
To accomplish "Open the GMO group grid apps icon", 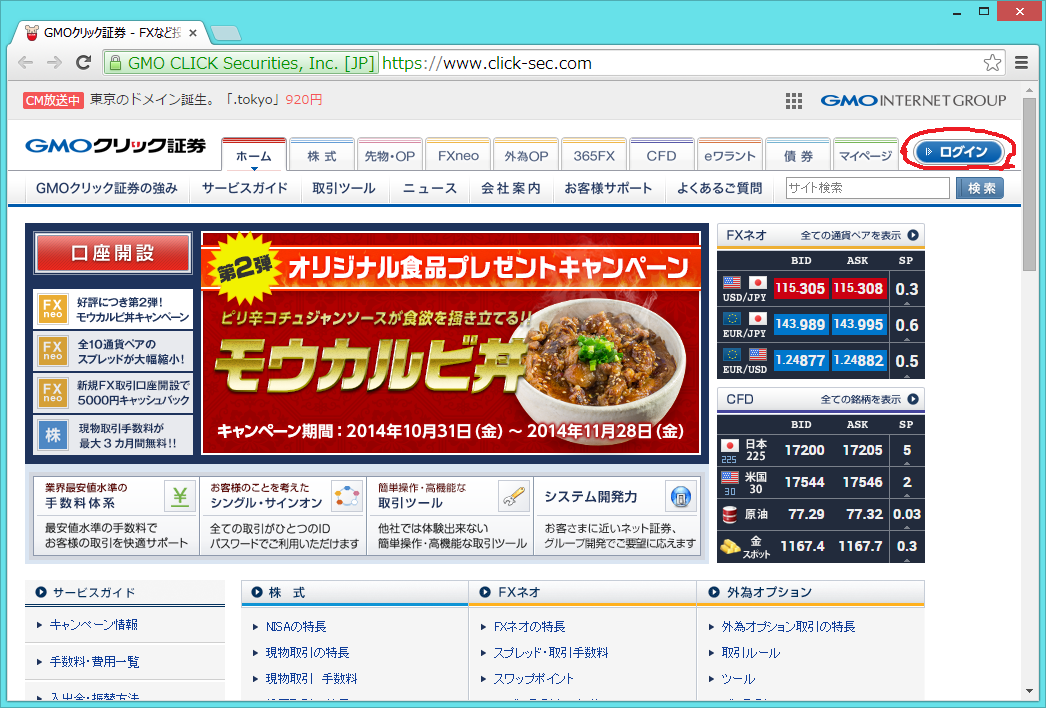I will [794, 101].
